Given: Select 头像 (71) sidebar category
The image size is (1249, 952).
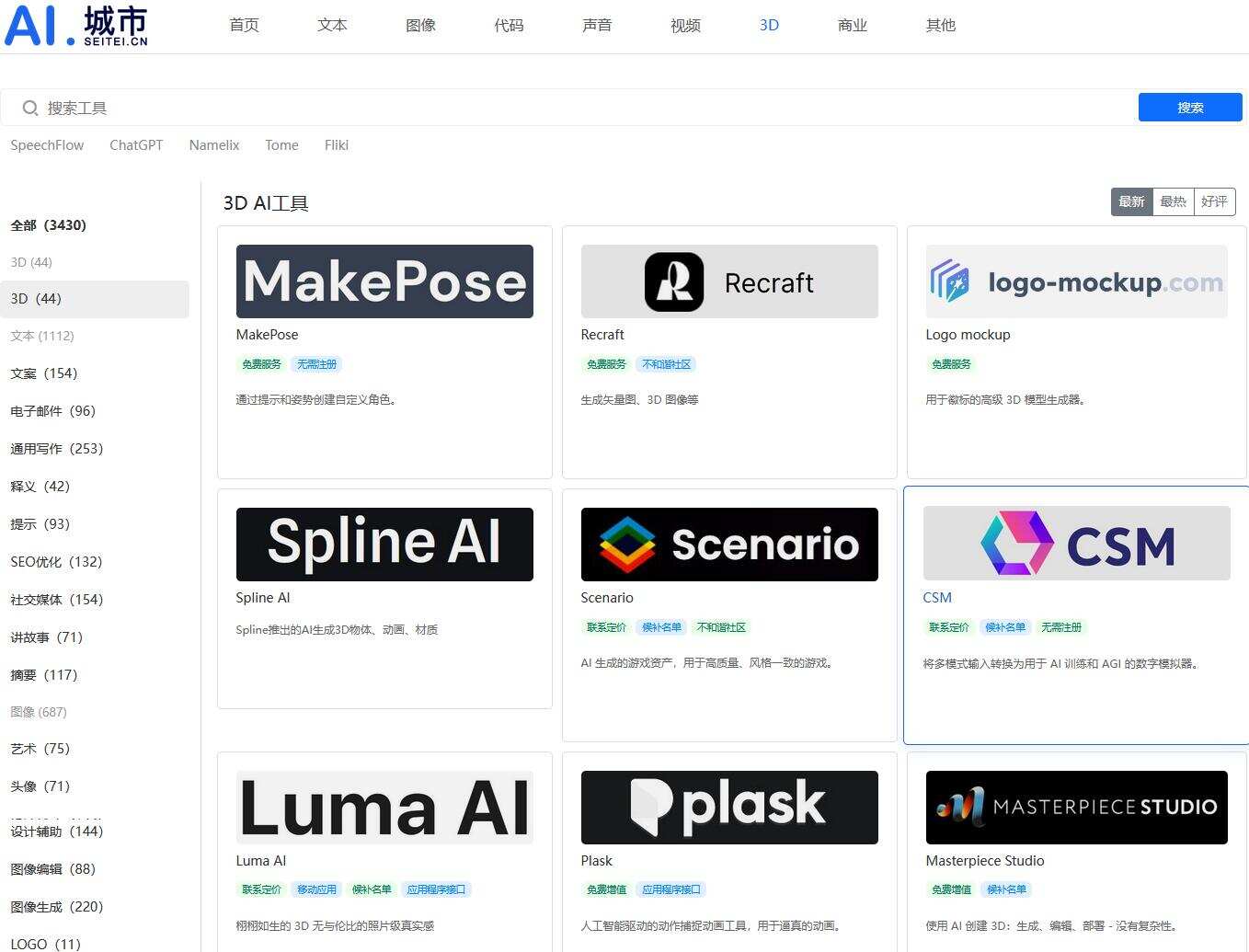Looking at the screenshot, I should pos(40,786).
